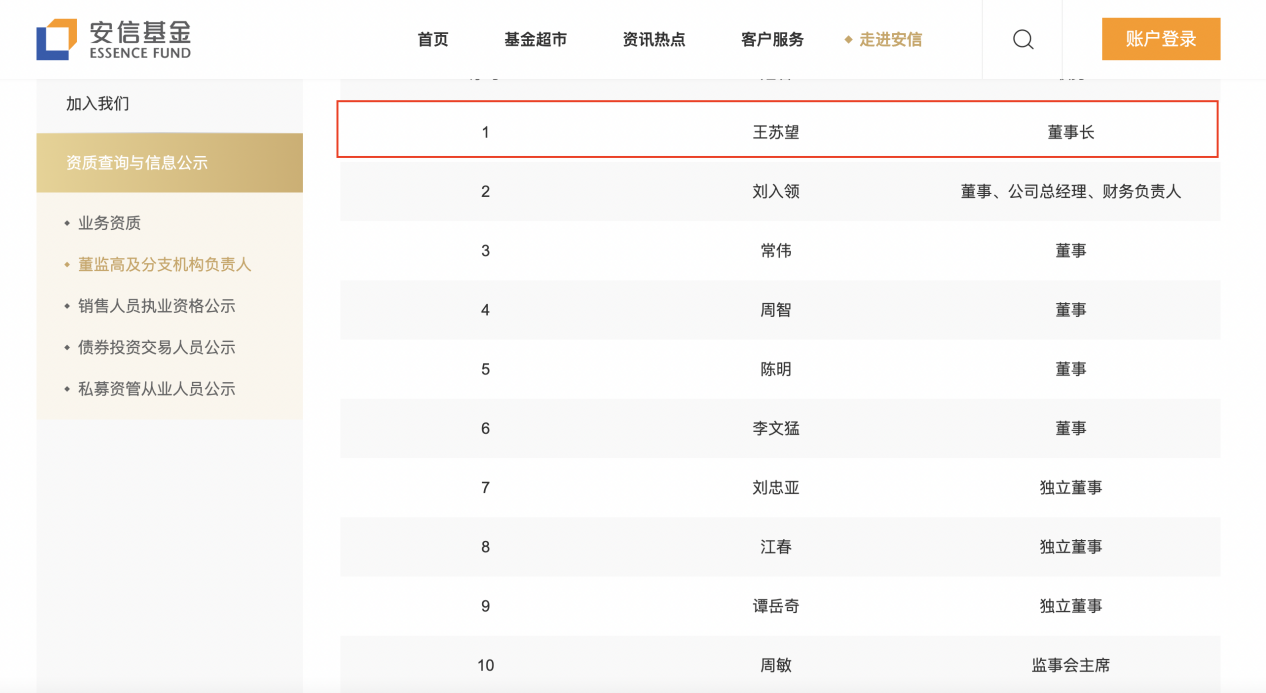
Task: Open the 基金超市 menu
Action: 536,40
